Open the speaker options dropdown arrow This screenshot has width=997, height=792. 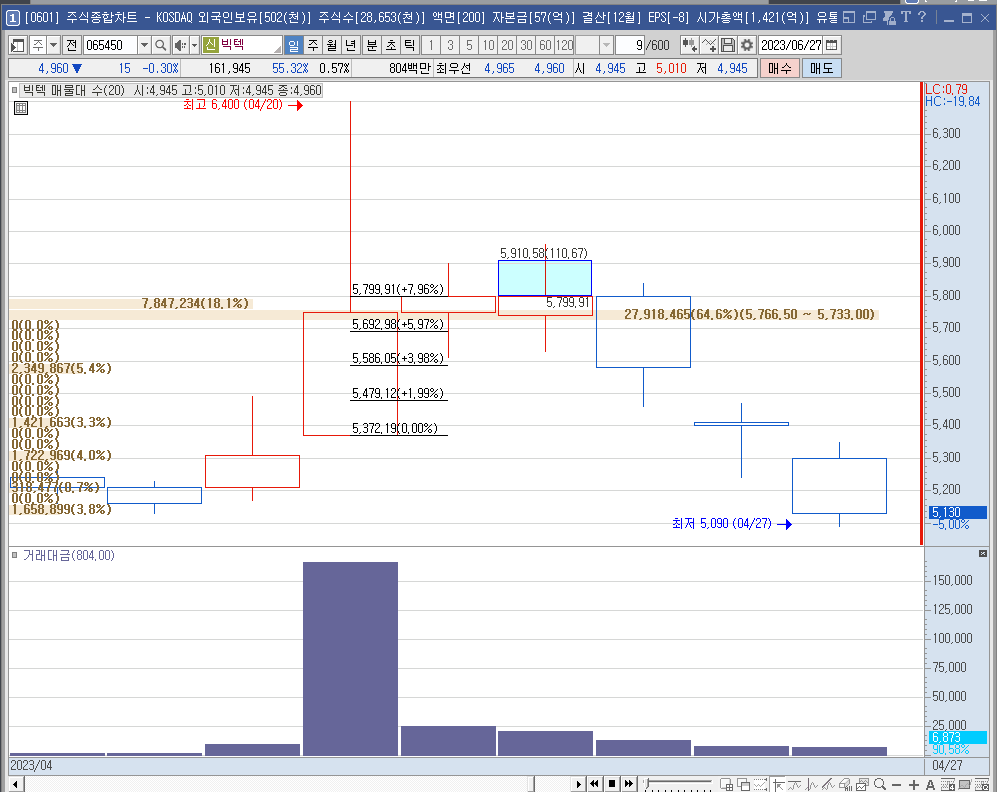click(195, 45)
